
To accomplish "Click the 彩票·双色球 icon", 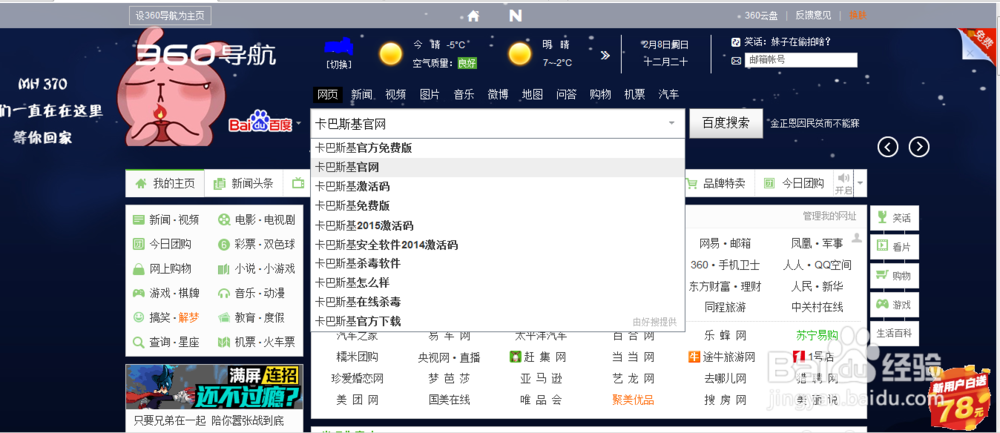I will click(x=224, y=244).
